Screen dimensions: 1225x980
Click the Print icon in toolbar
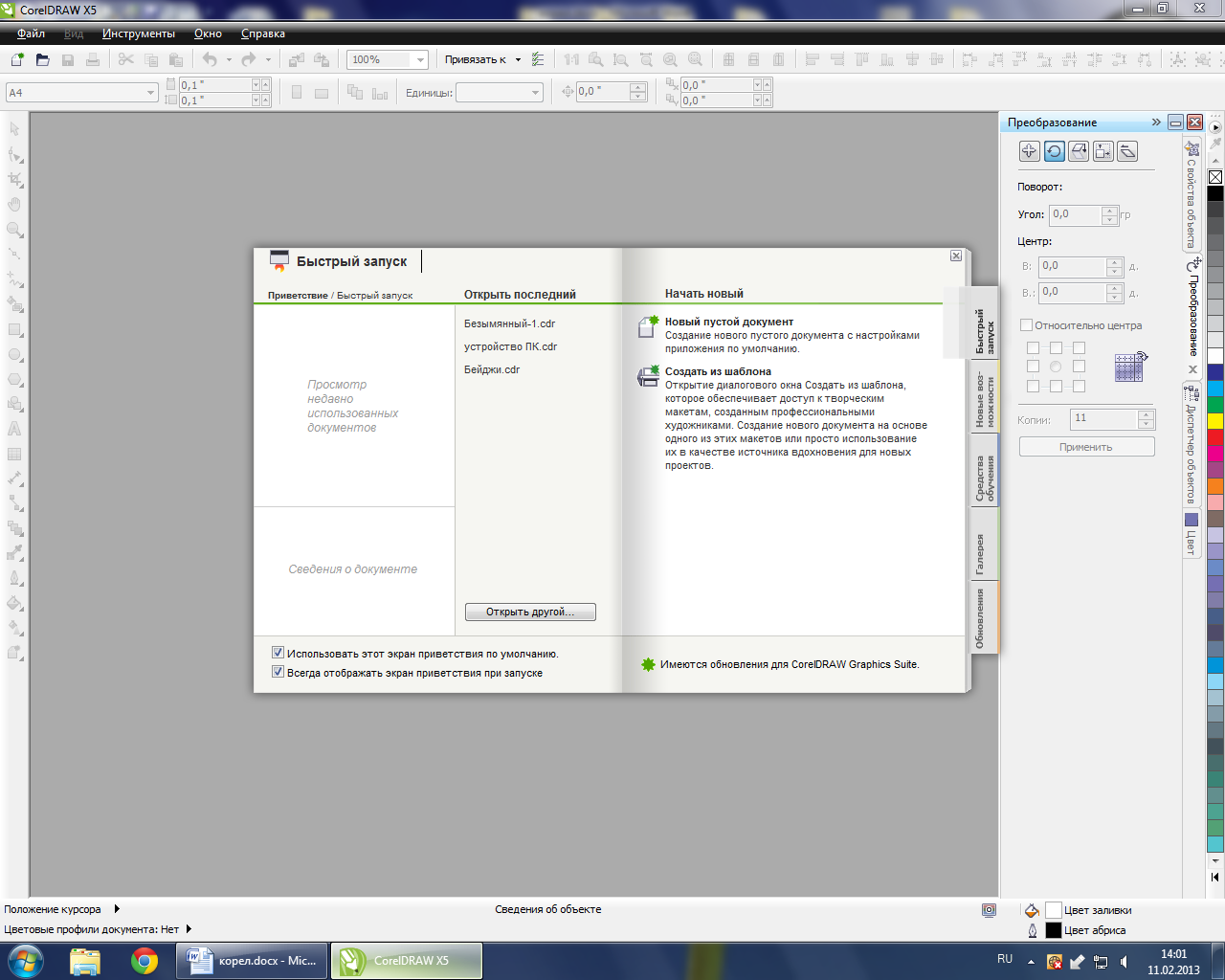point(93,59)
